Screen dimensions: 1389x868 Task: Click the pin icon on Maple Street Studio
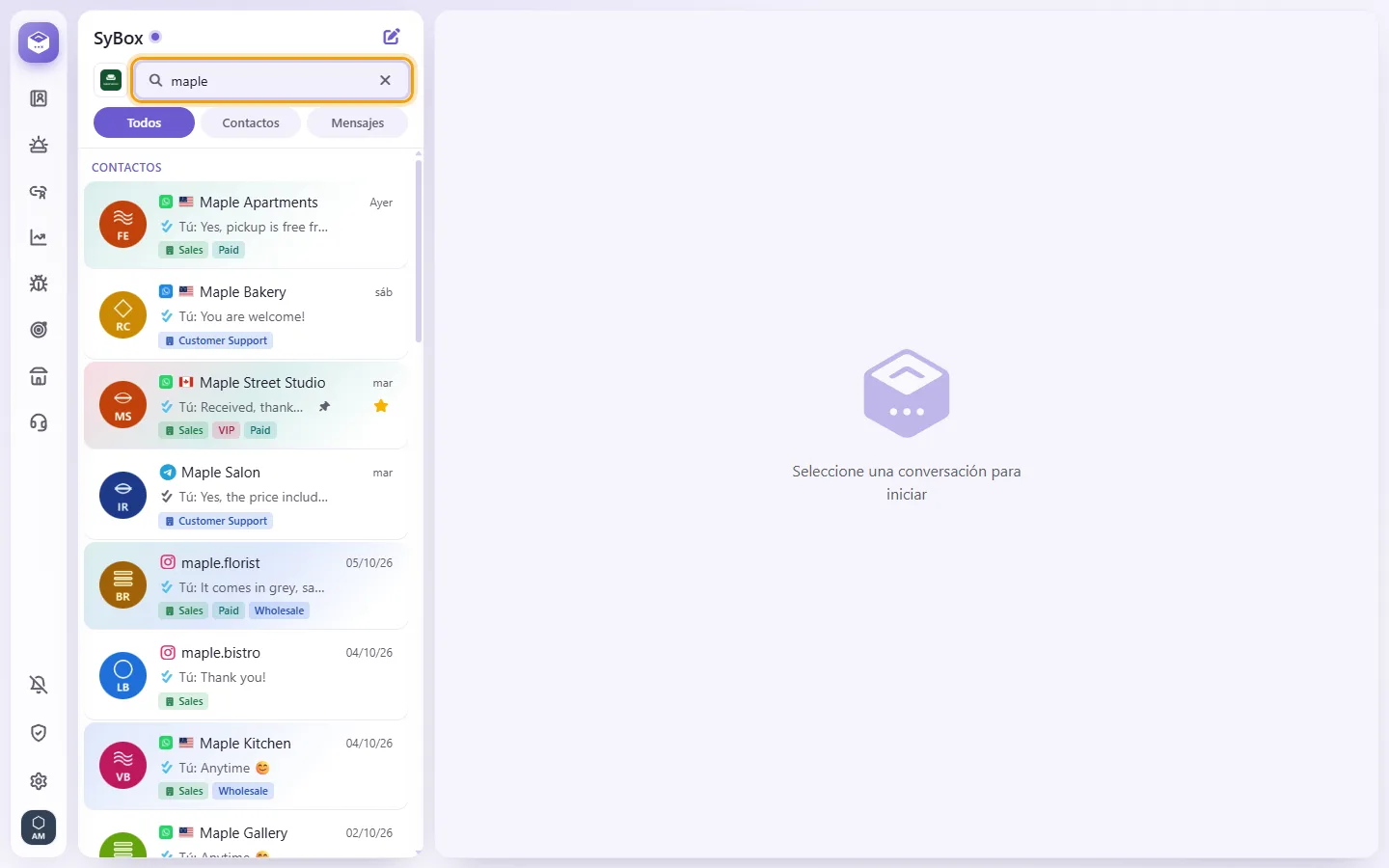click(x=324, y=407)
